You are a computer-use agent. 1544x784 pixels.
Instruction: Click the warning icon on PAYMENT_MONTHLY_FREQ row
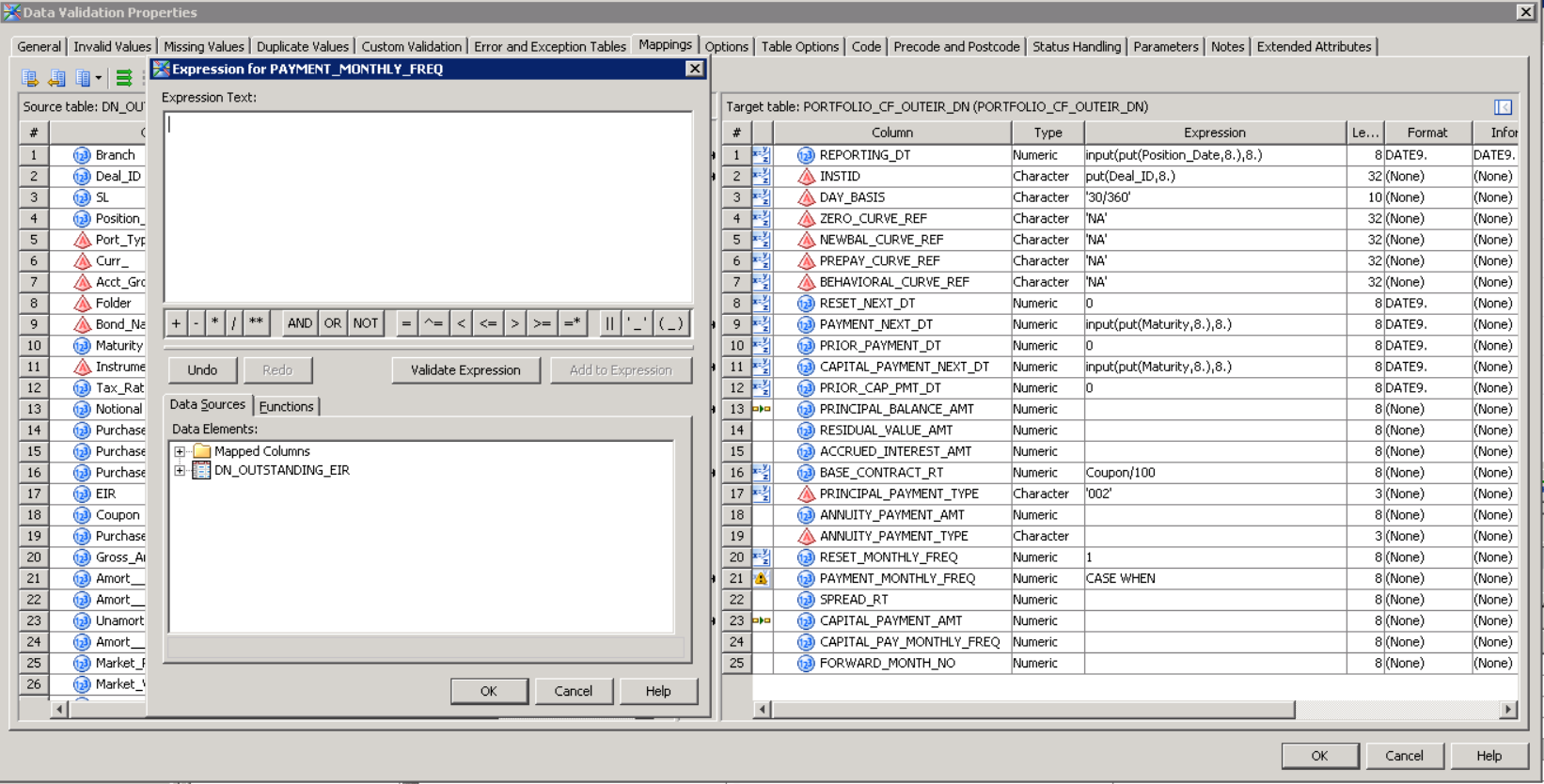[762, 579]
